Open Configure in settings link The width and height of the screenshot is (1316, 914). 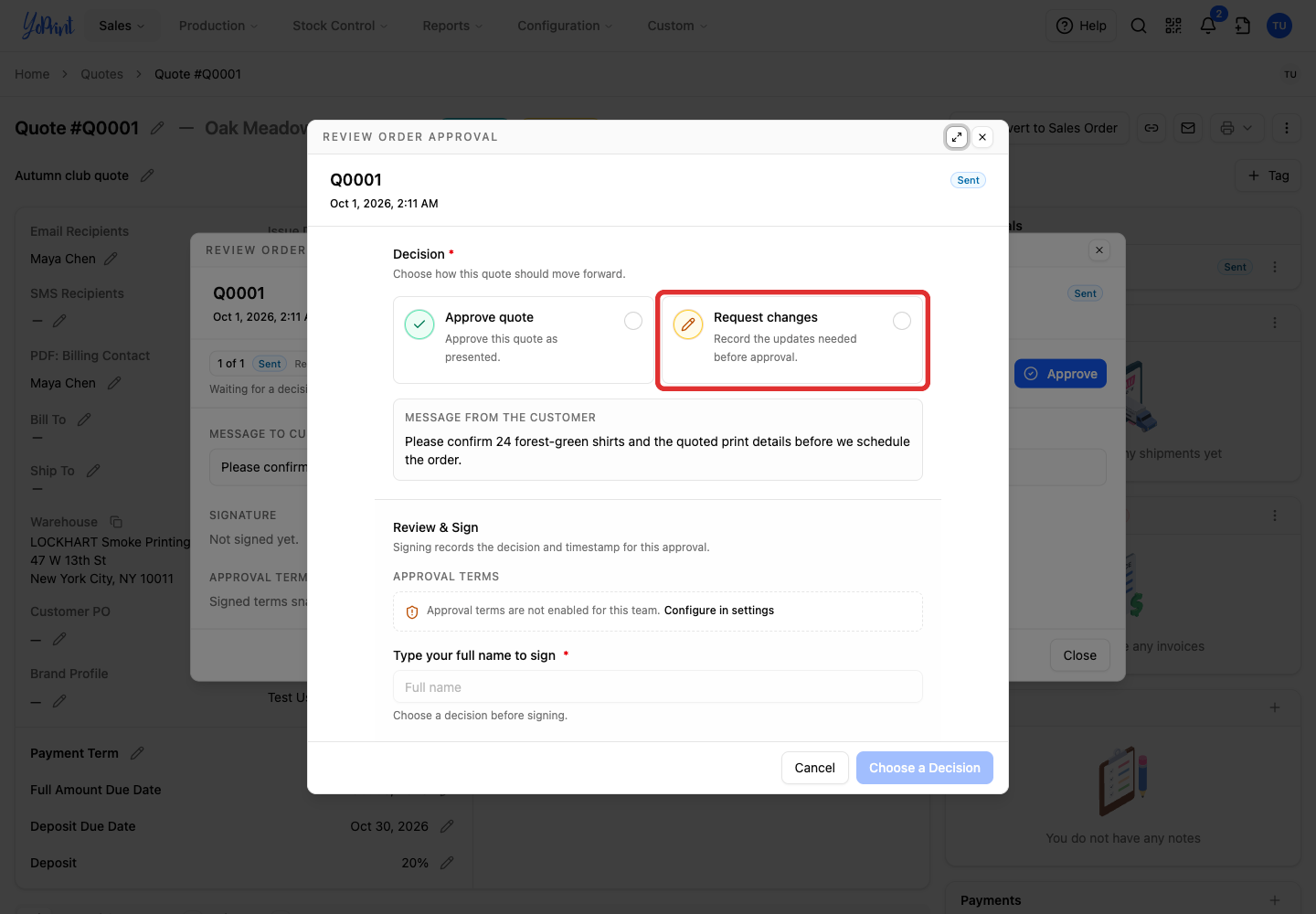click(x=719, y=611)
